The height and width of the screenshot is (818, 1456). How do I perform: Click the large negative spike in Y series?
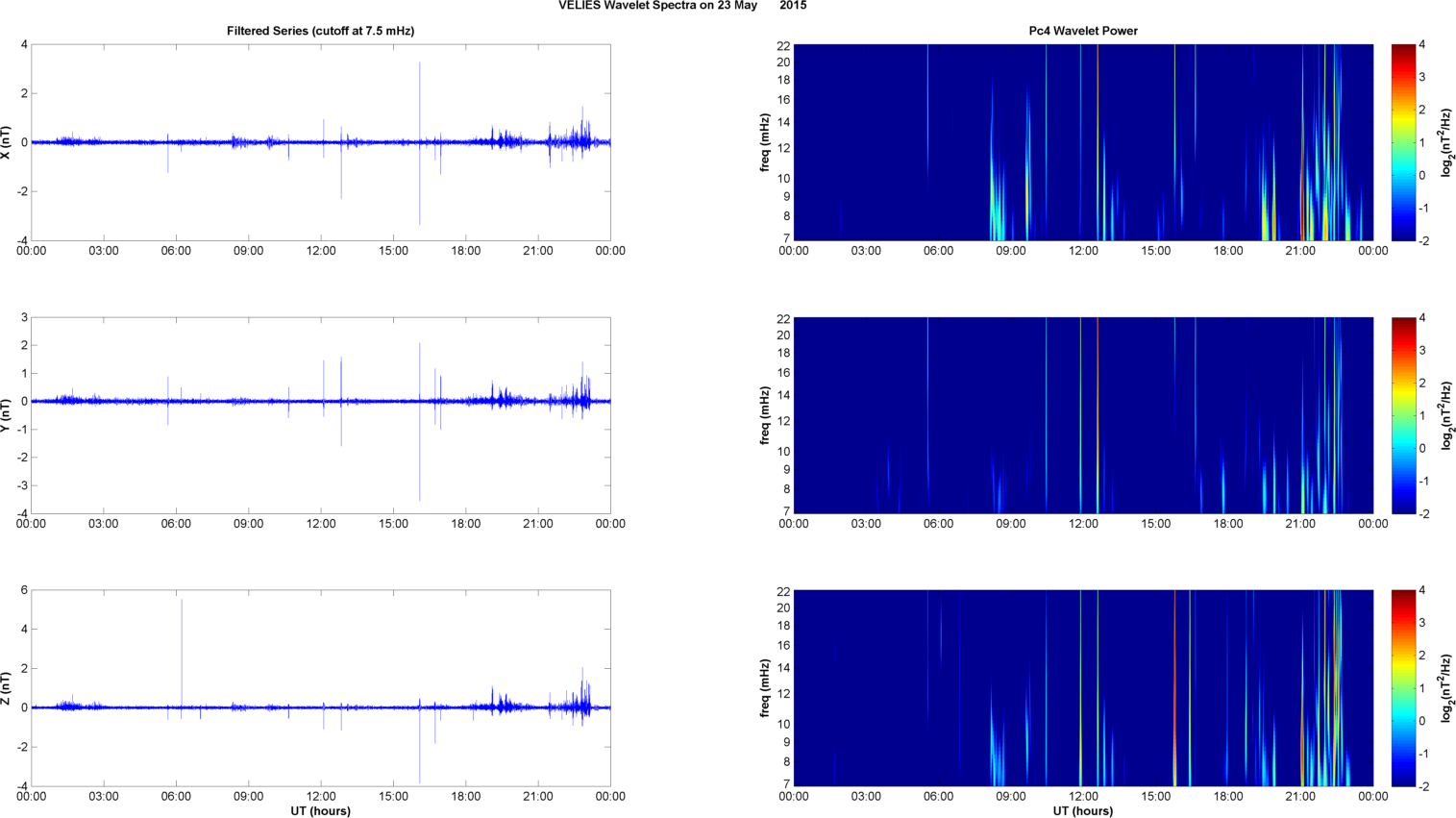(x=419, y=471)
